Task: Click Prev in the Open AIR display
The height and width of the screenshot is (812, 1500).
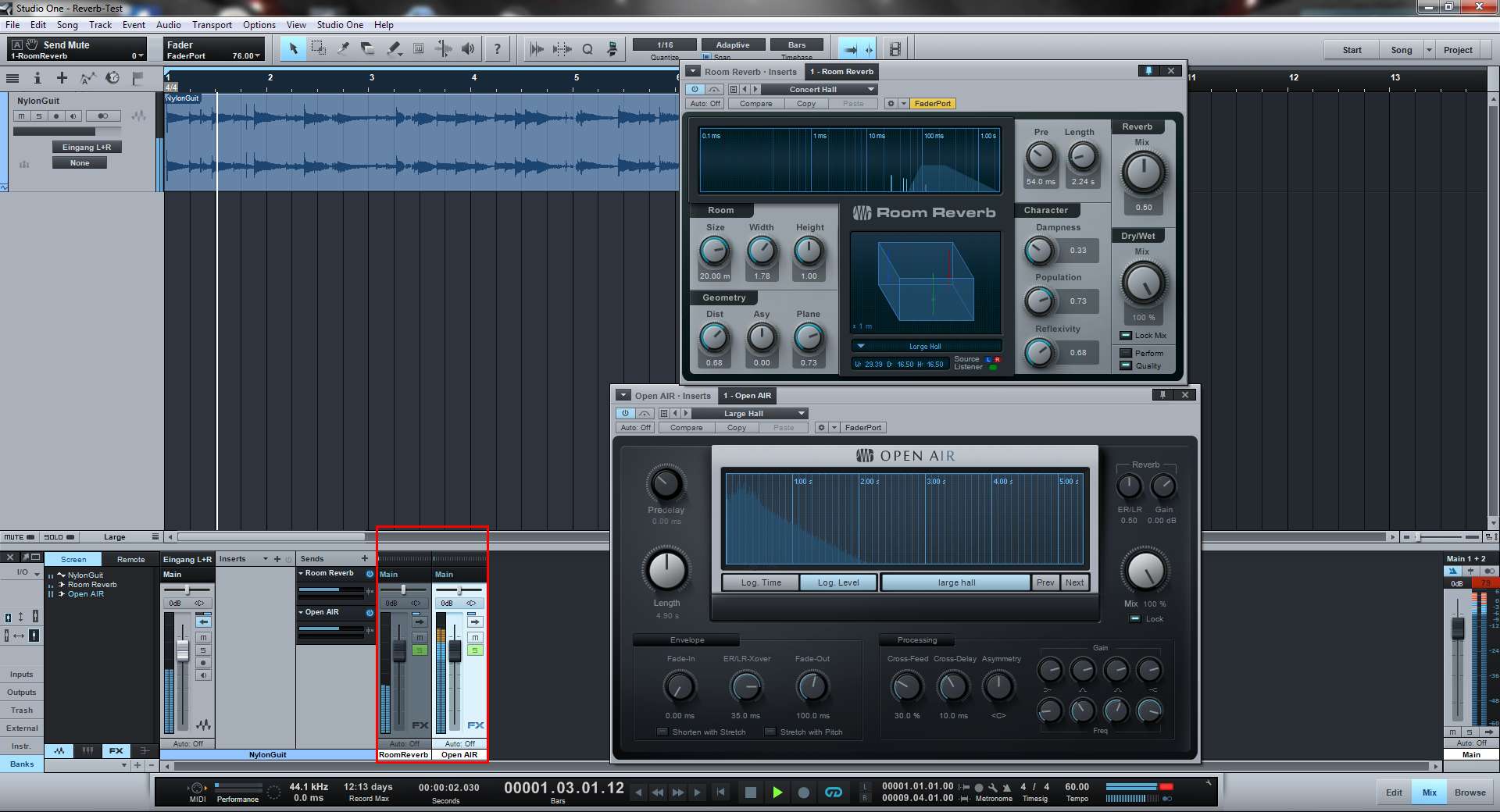Action: tap(1045, 582)
